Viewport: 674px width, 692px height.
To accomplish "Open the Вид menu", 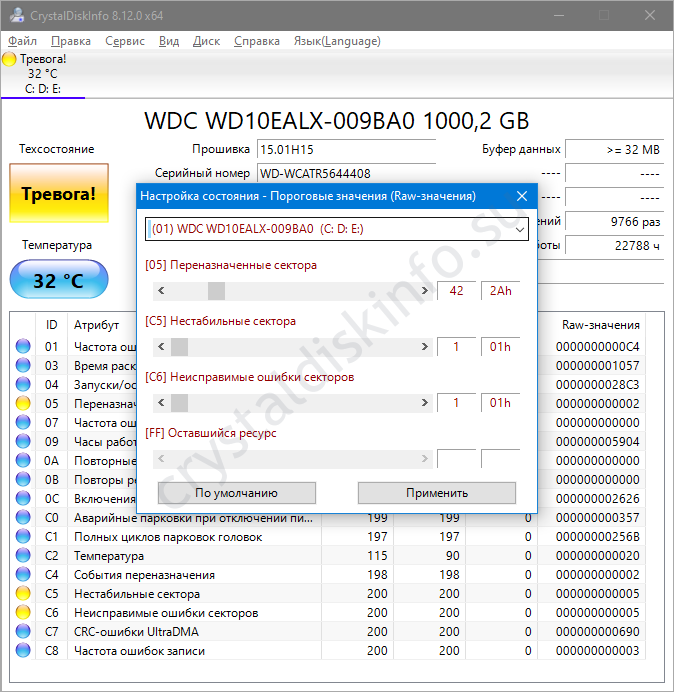I will (169, 41).
